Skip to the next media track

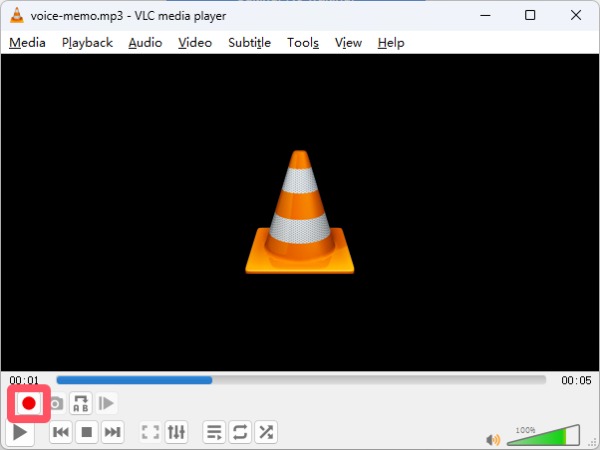point(112,432)
